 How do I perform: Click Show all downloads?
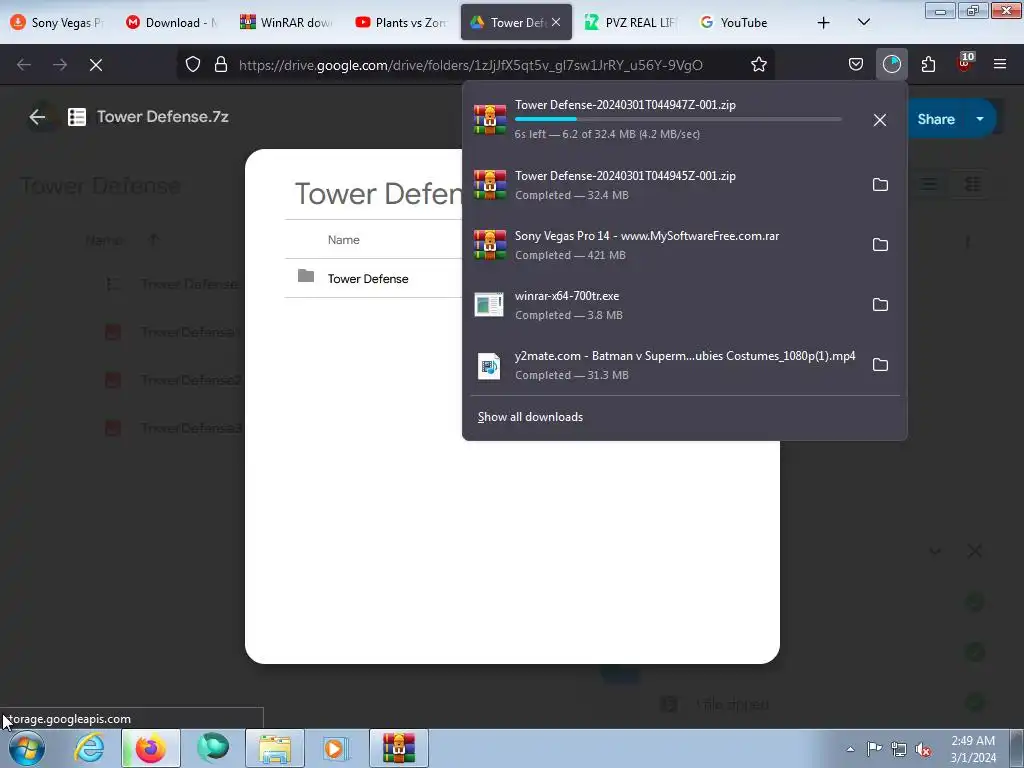530,417
